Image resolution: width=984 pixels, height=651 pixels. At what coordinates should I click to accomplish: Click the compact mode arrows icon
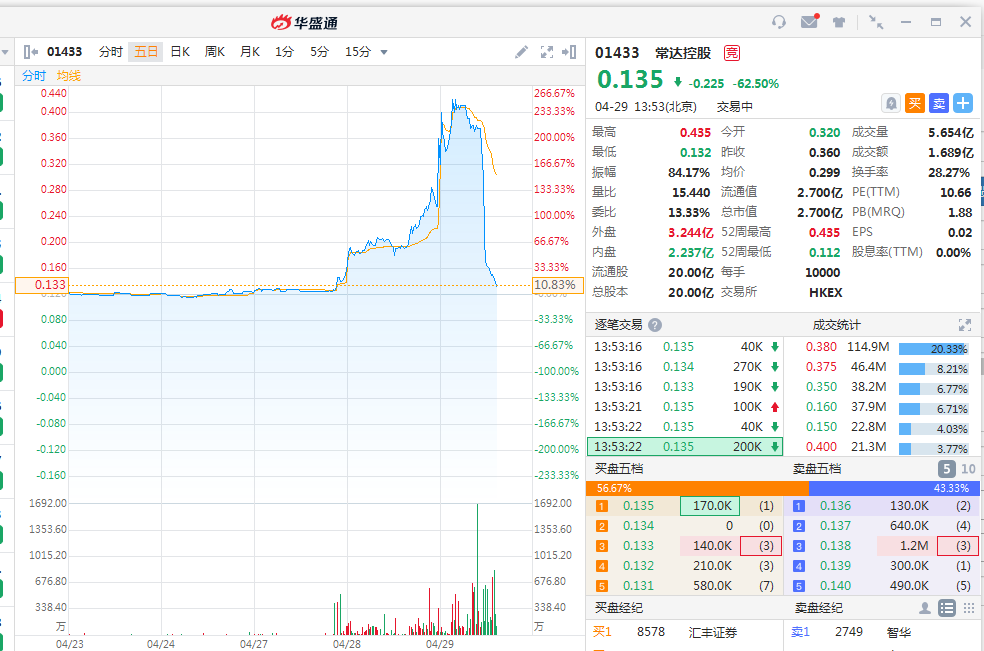tap(875, 22)
